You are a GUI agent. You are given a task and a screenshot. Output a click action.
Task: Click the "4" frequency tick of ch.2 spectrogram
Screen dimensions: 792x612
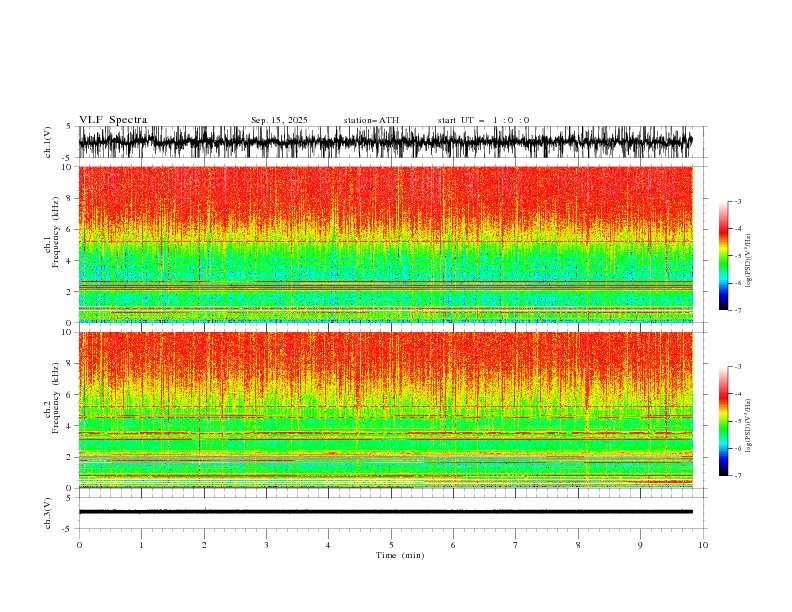tap(71, 426)
